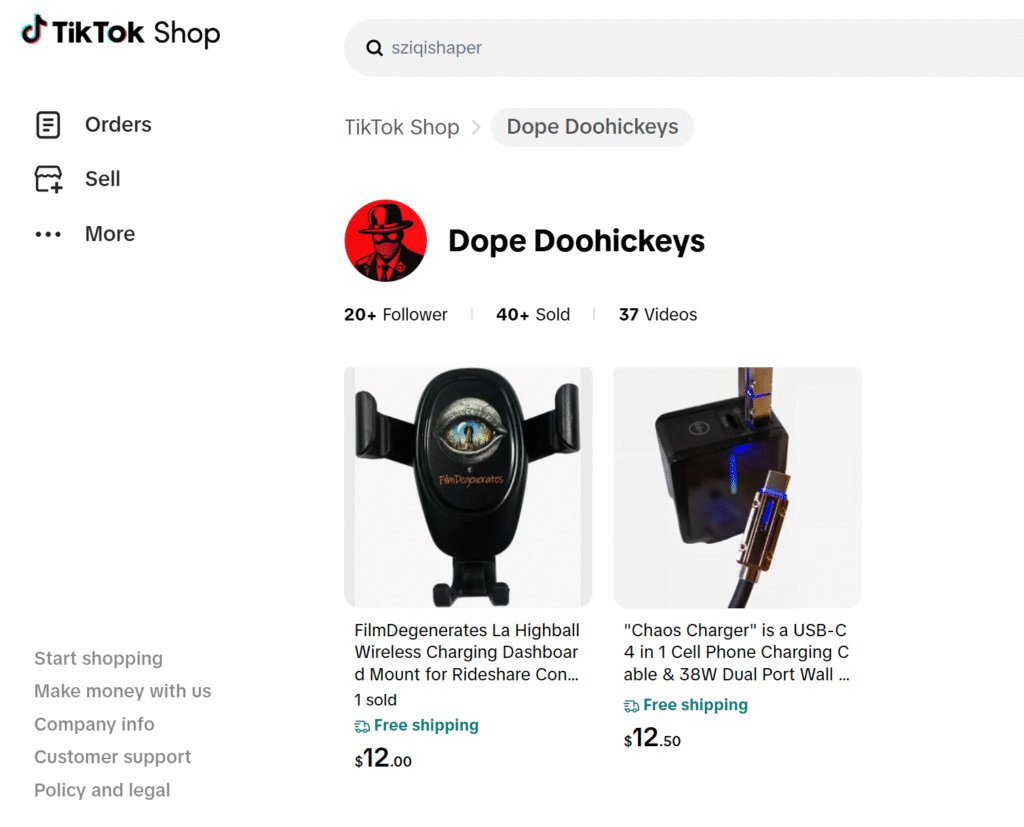This screenshot has height=827, width=1024.
Task: Expand the Make money with us section
Action: tap(122, 691)
